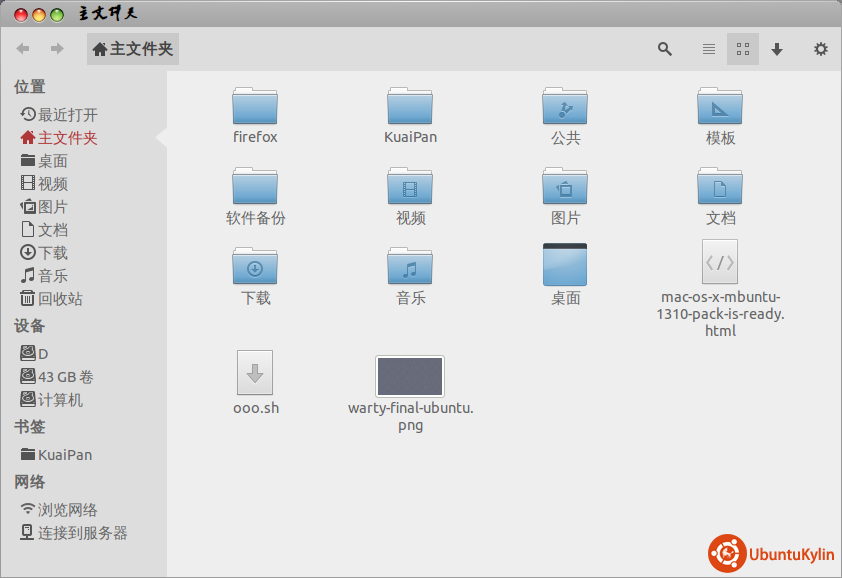842x578 pixels.
Task: Open 回收站 trash in sidebar
Action: pos(59,299)
